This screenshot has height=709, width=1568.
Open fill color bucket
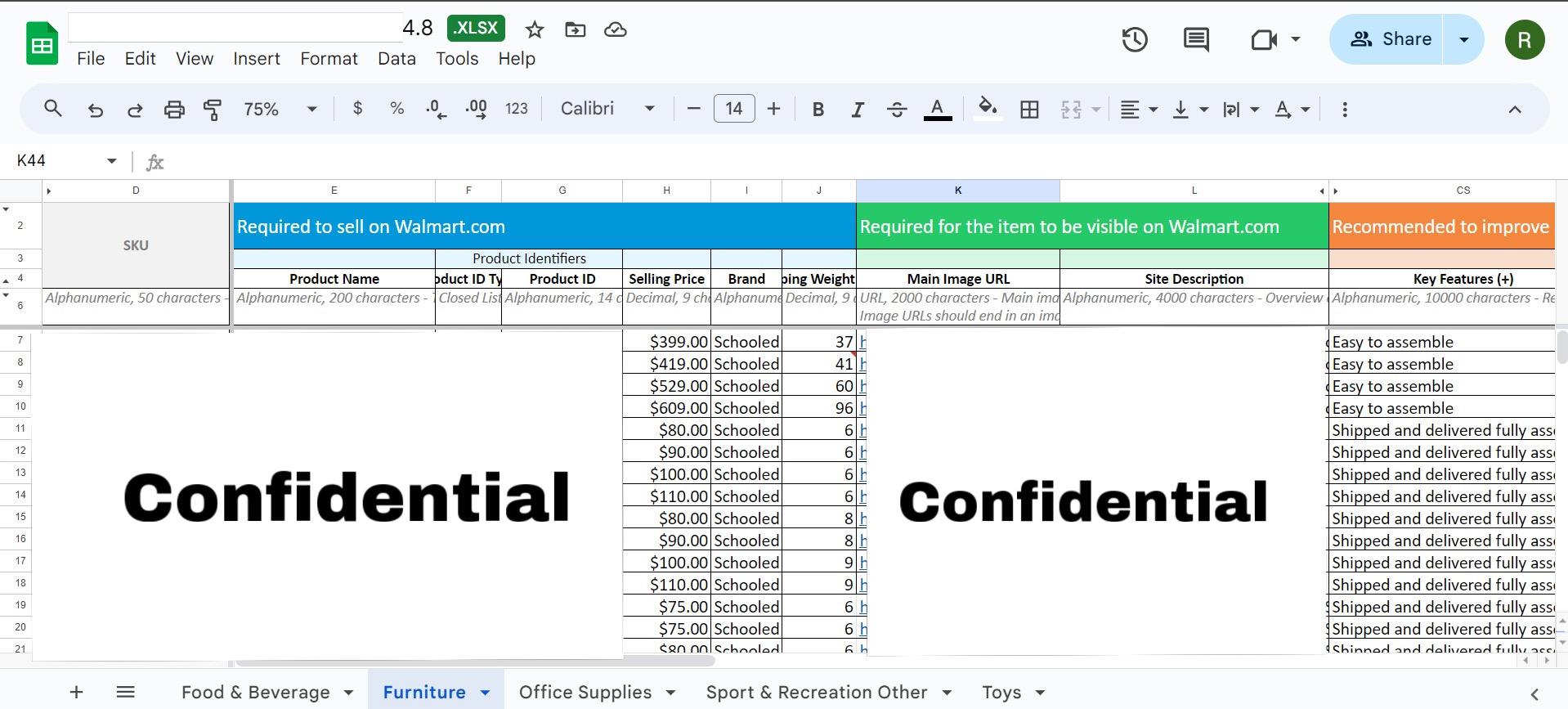[x=988, y=109]
